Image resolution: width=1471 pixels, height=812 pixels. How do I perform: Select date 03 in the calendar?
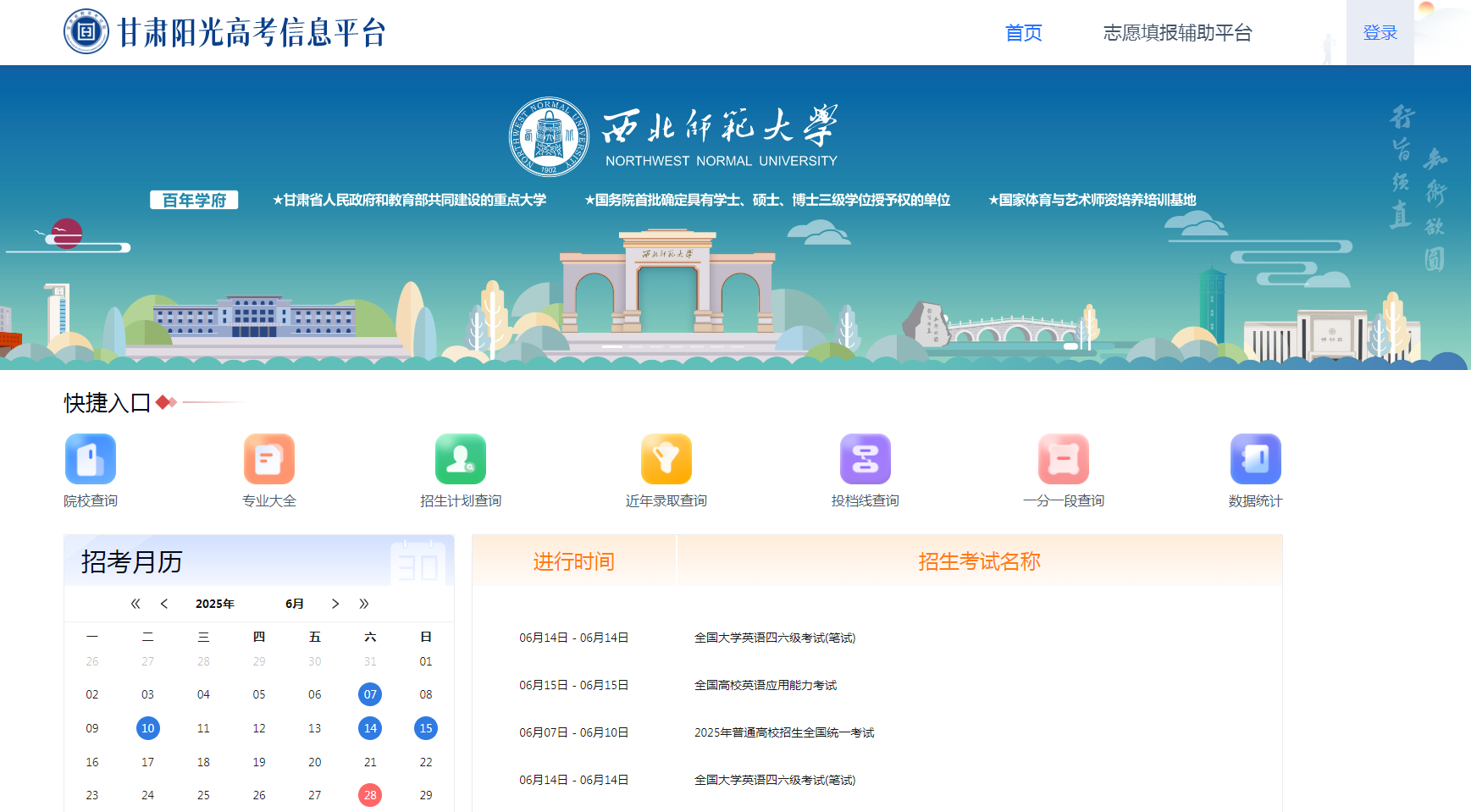(148, 694)
